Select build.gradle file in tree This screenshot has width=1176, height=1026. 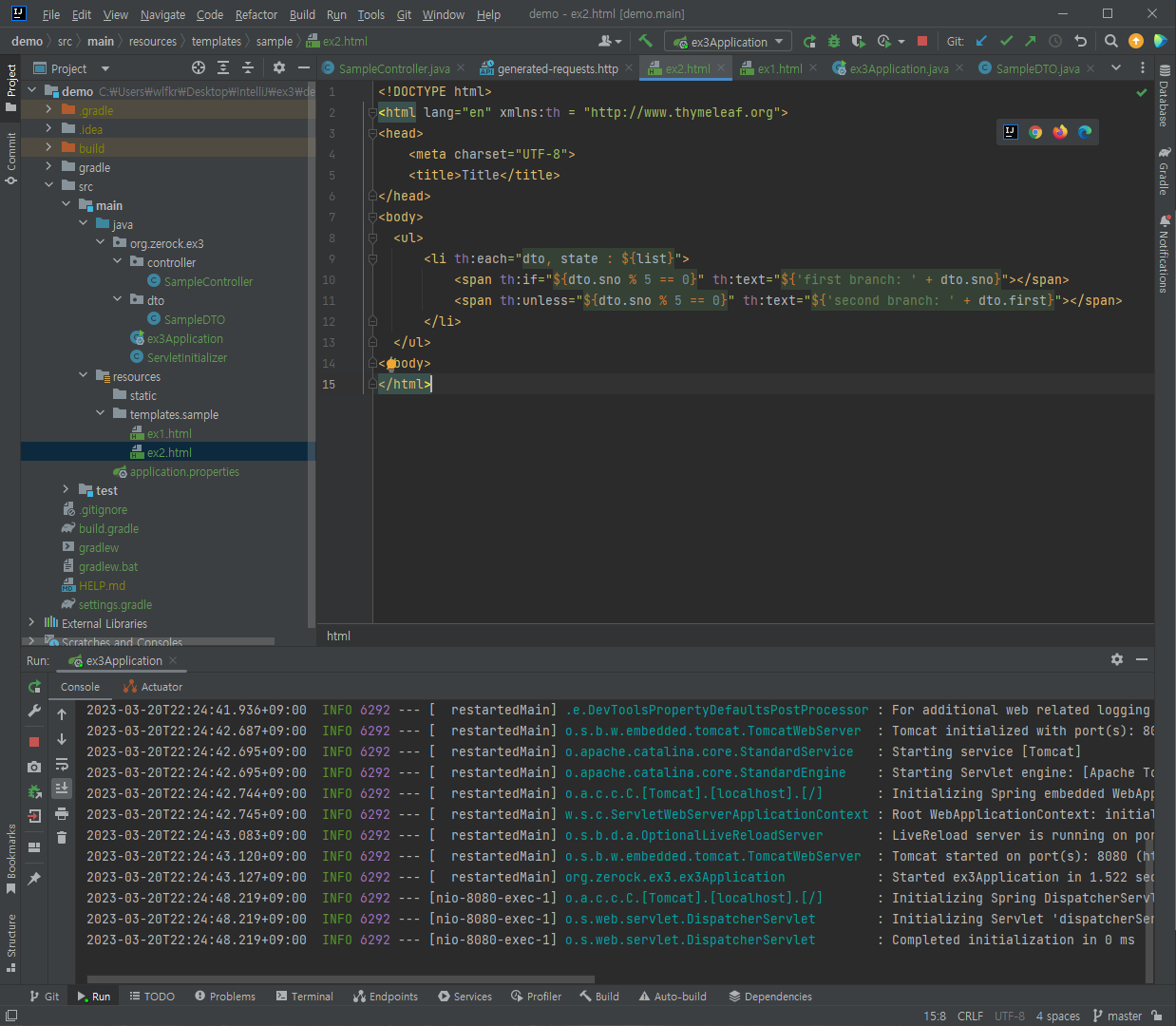108,528
